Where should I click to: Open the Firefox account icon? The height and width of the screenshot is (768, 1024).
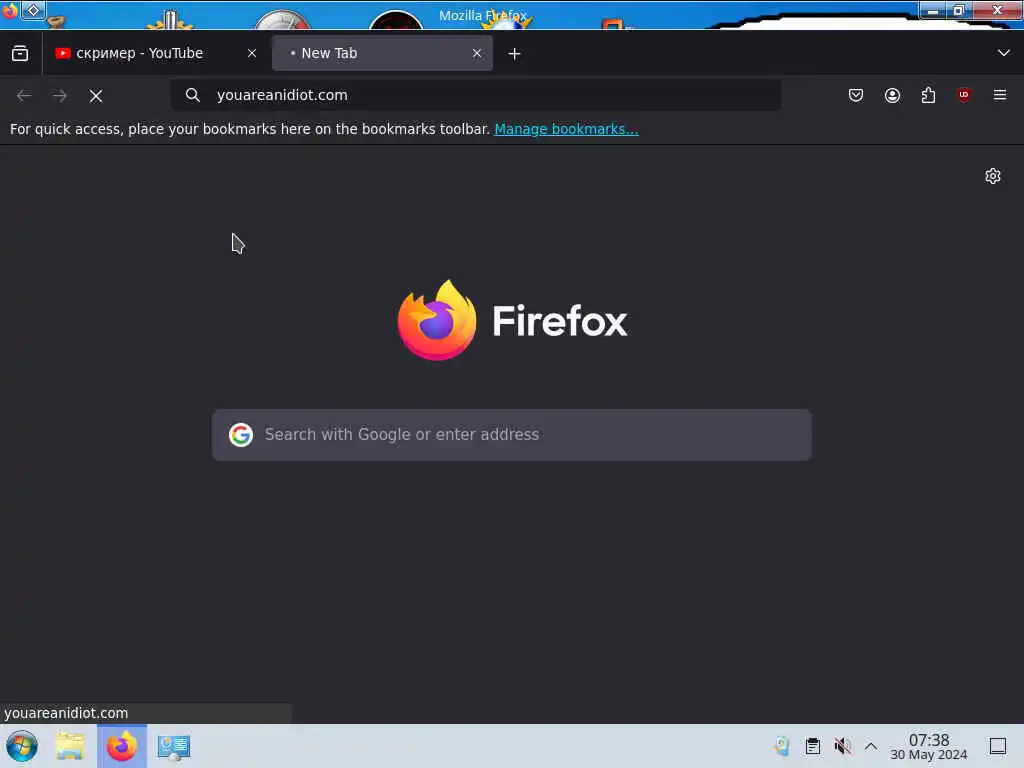tap(892, 95)
